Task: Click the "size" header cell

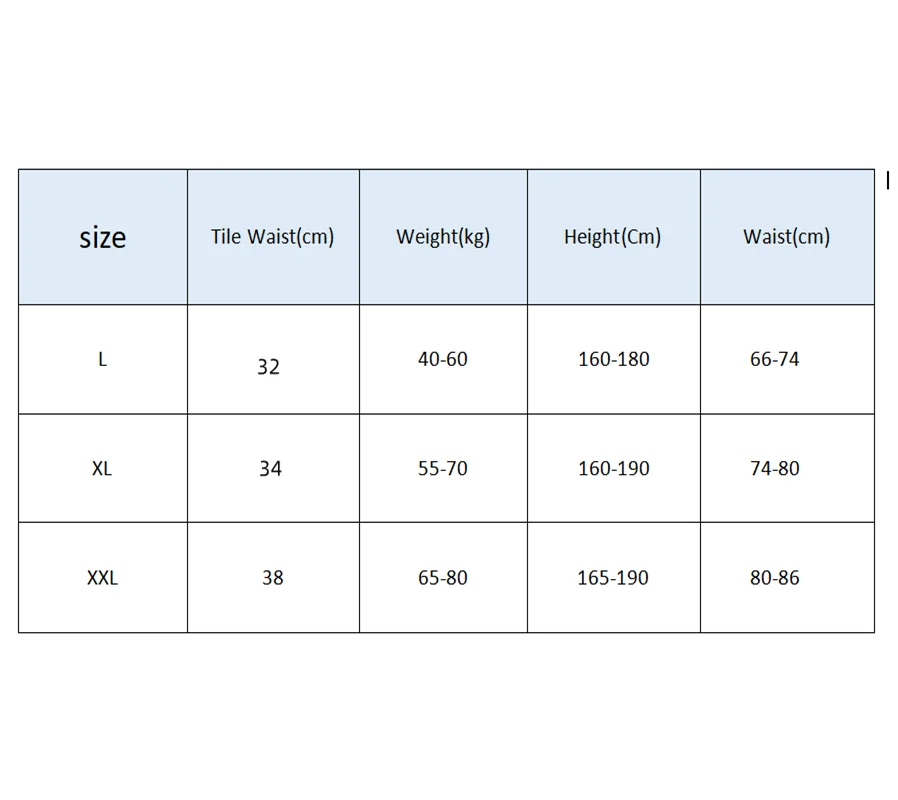Action: click(x=103, y=238)
